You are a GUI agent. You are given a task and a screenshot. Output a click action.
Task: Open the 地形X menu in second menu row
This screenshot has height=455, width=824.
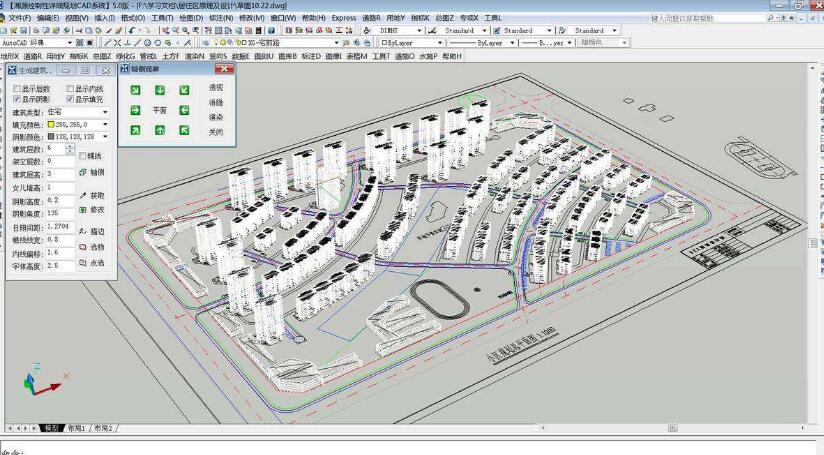pos(9,56)
